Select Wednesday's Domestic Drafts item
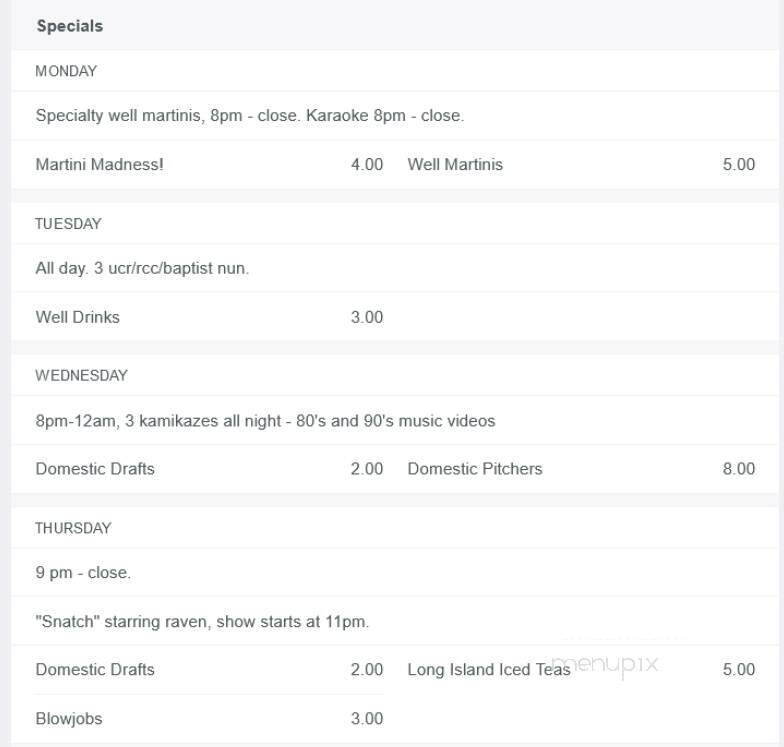 (x=95, y=469)
